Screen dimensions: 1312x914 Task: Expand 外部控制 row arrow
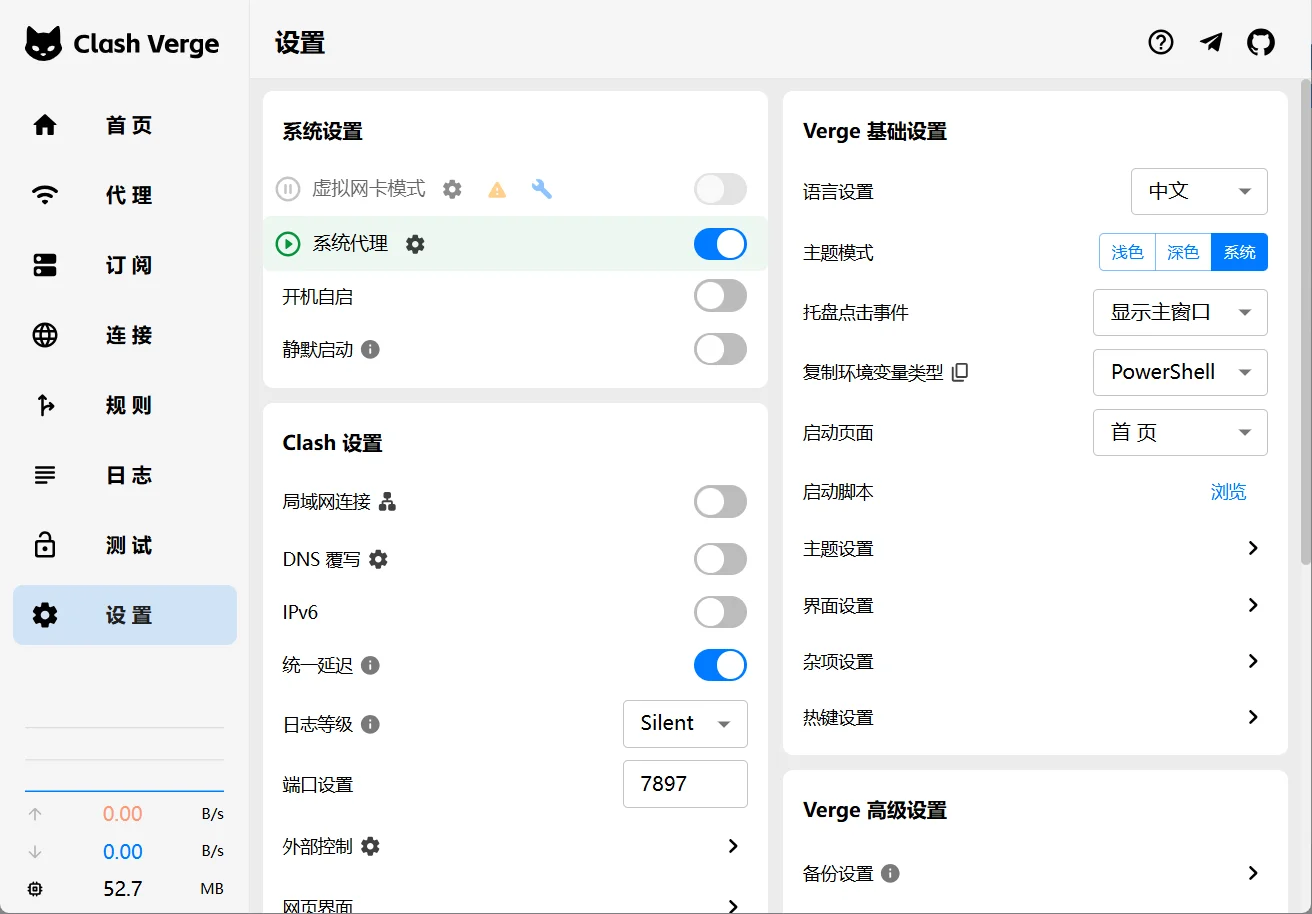733,846
